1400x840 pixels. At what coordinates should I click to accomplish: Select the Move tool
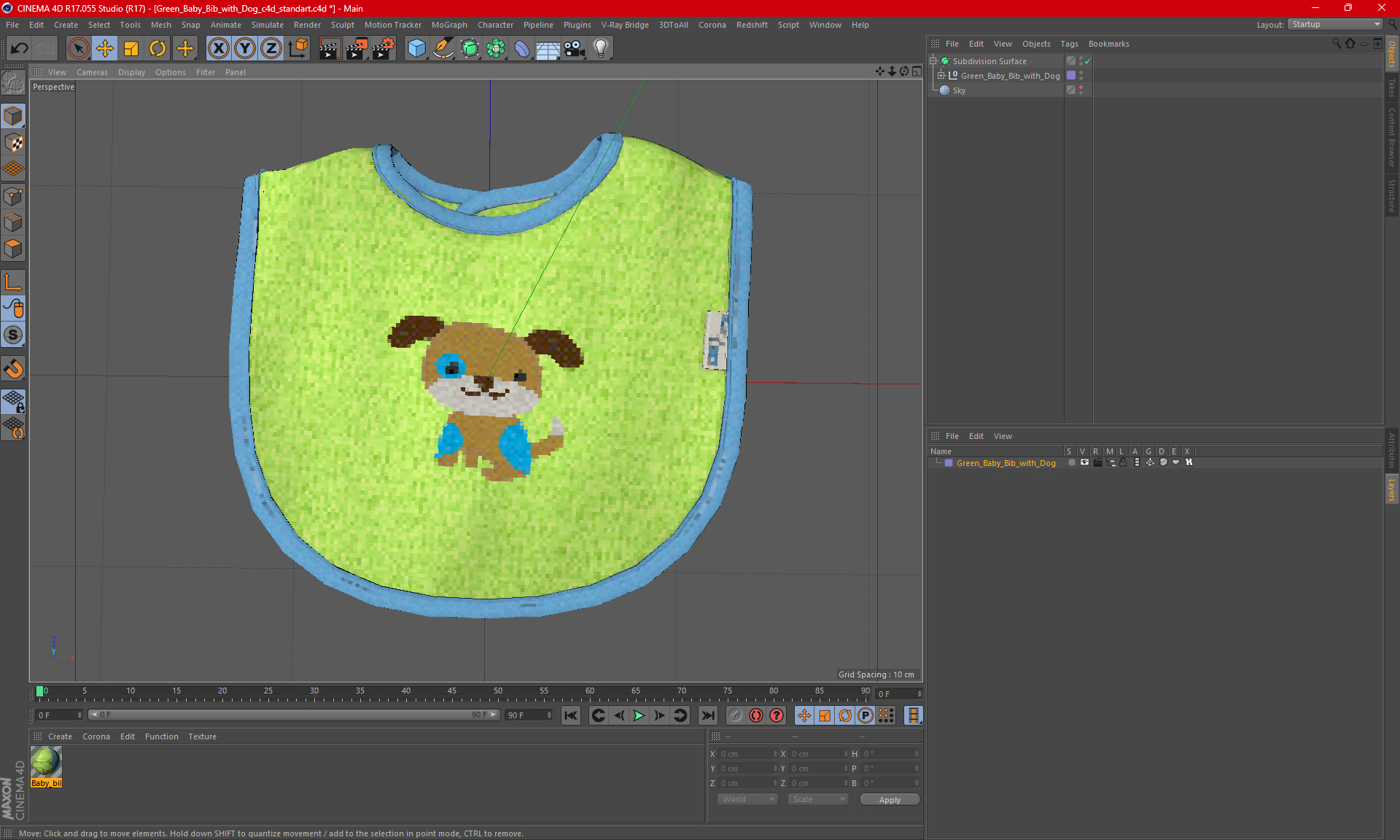click(x=105, y=49)
